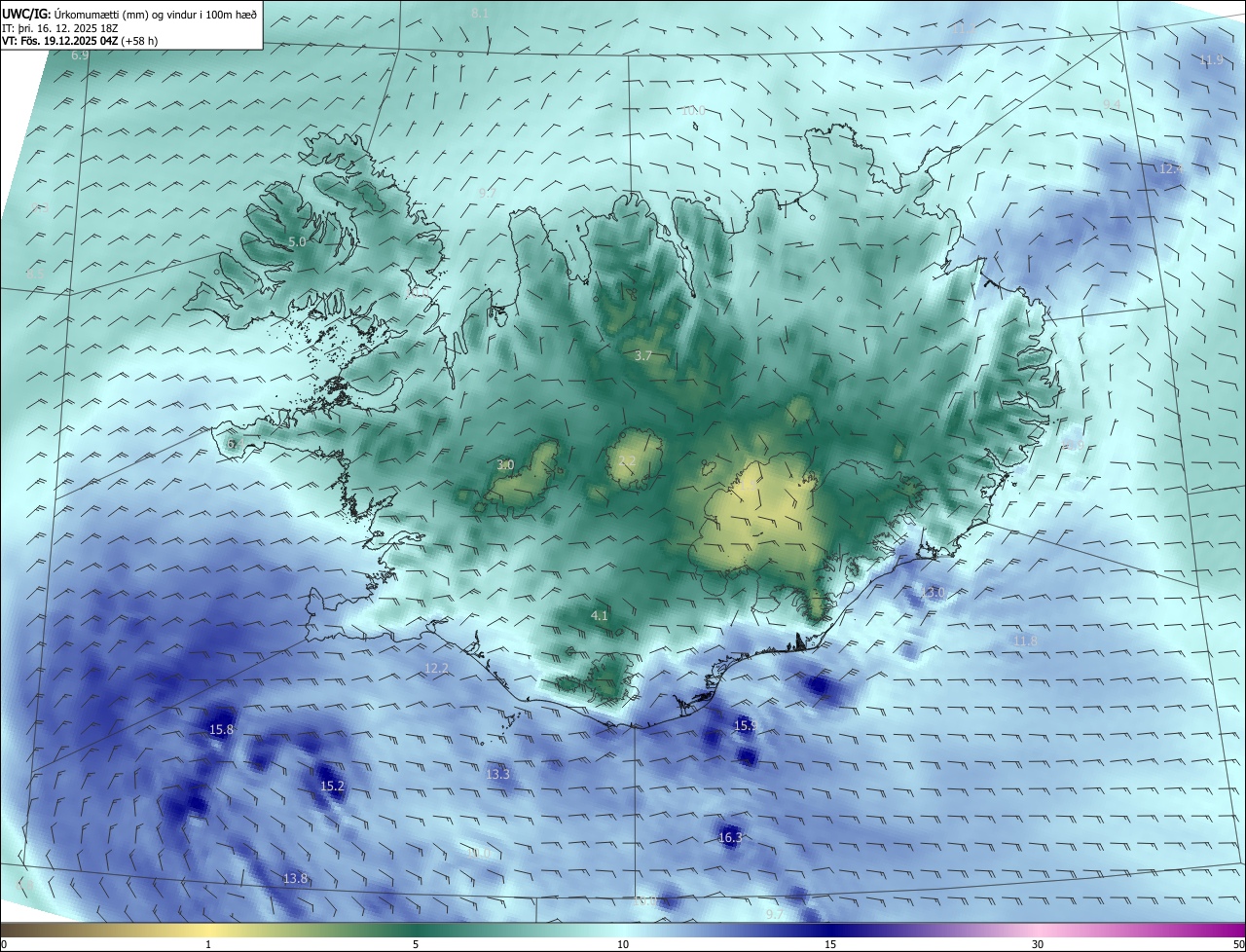Click the colour scale tick label 15

click(x=830, y=944)
